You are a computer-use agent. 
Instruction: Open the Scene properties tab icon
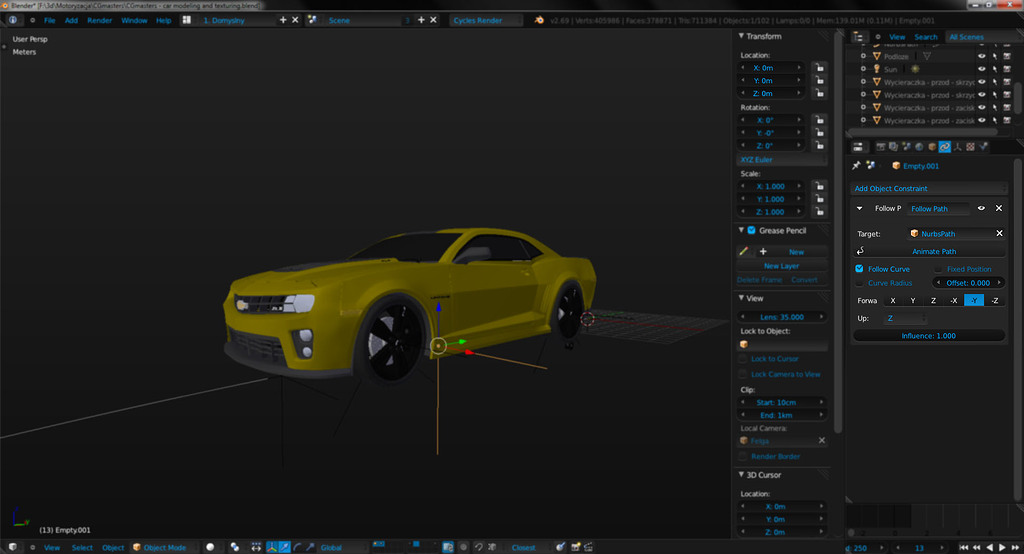click(x=906, y=147)
